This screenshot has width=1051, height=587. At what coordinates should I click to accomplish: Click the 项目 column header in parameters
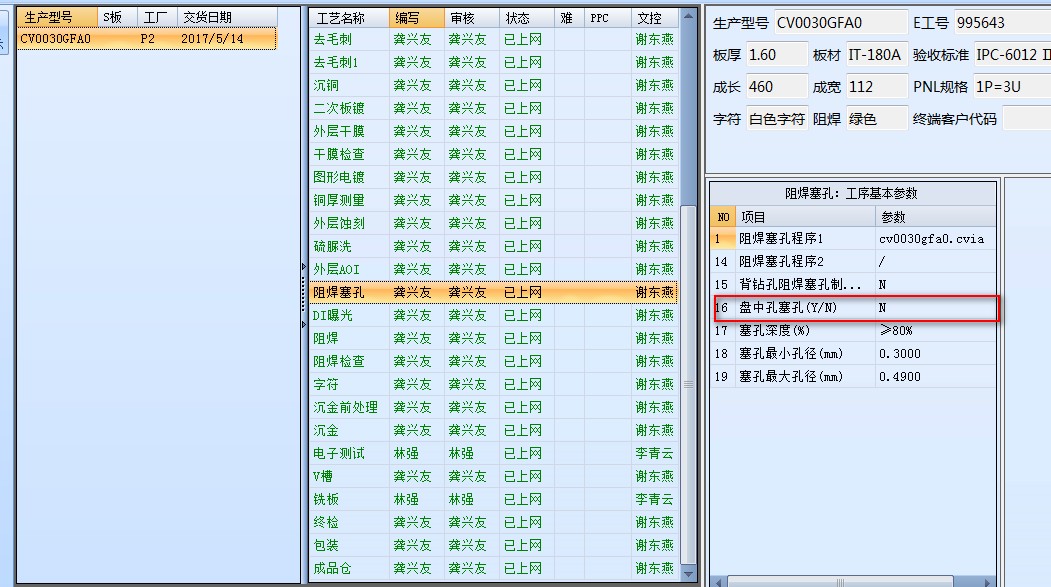(x=805, y=217)
